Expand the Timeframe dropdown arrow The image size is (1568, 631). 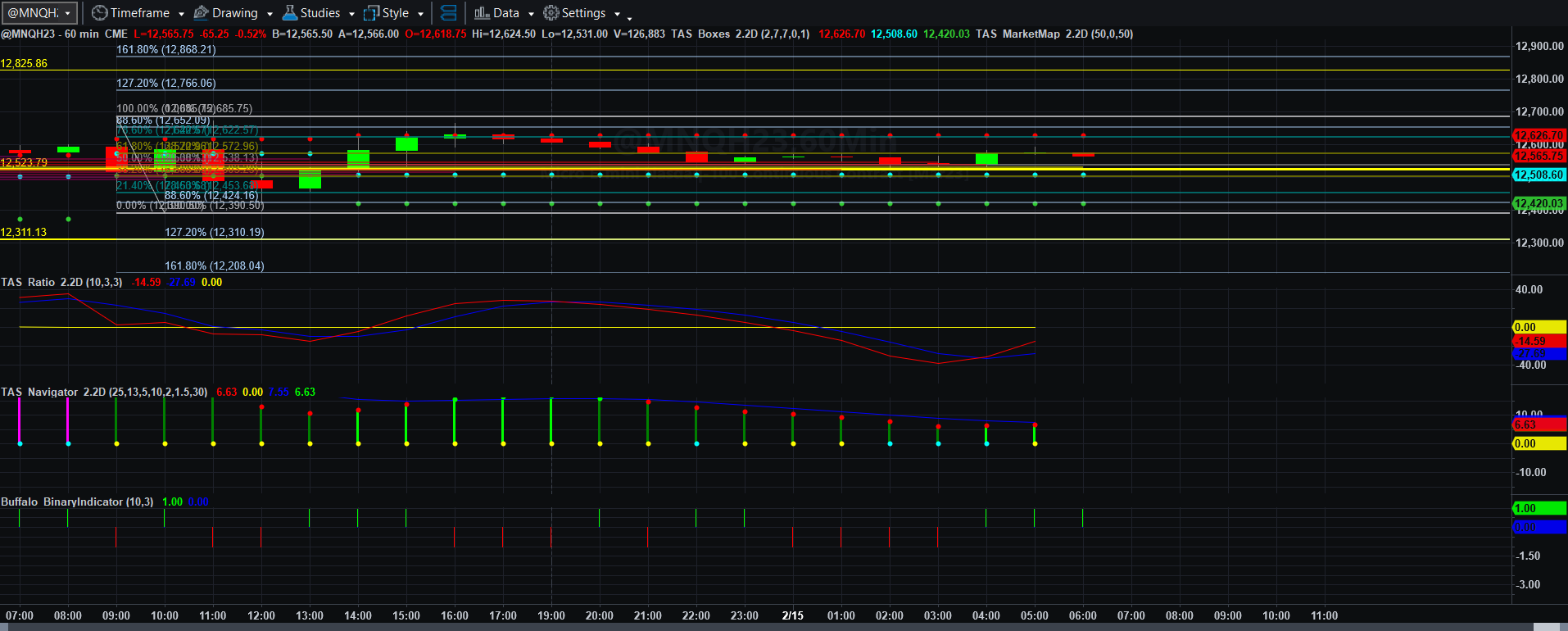pyautogui.click(x=181, y=14)
